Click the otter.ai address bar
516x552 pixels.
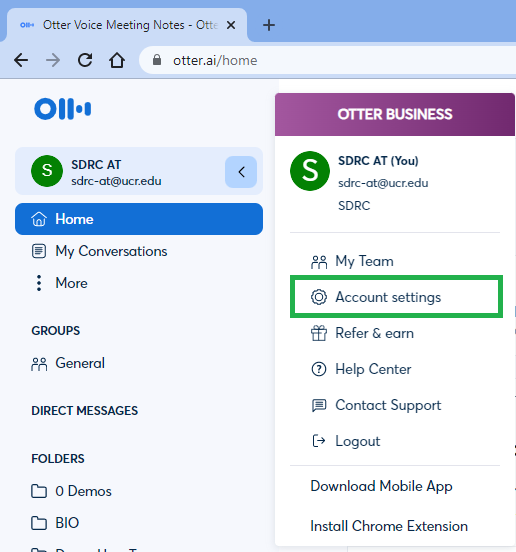tap(327, 60)
